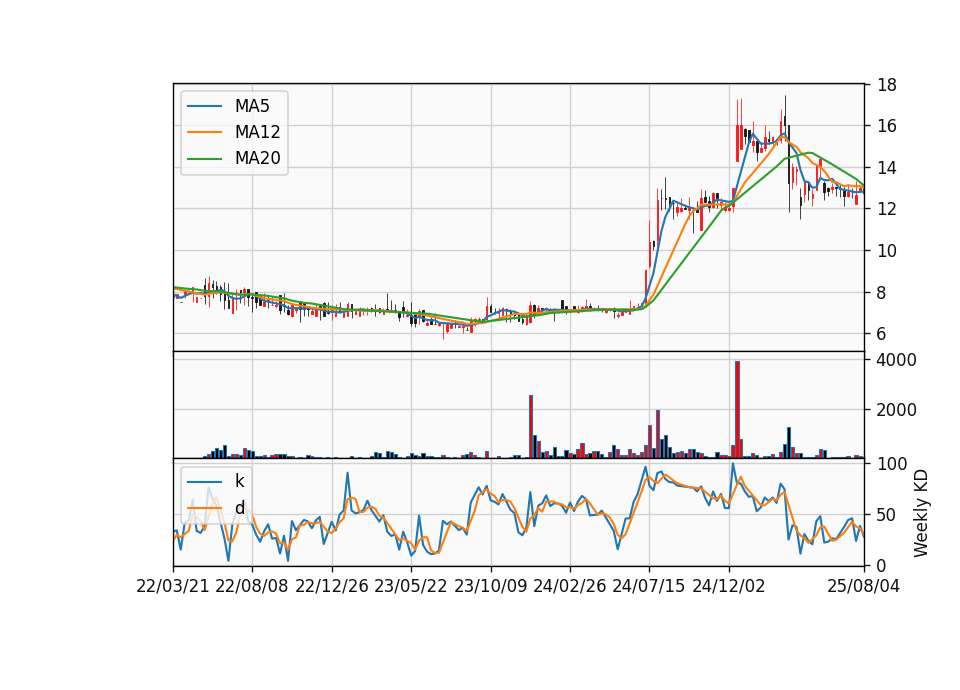Click the MA12 legend label
The image size is (960, 690).
click(257, 132)
